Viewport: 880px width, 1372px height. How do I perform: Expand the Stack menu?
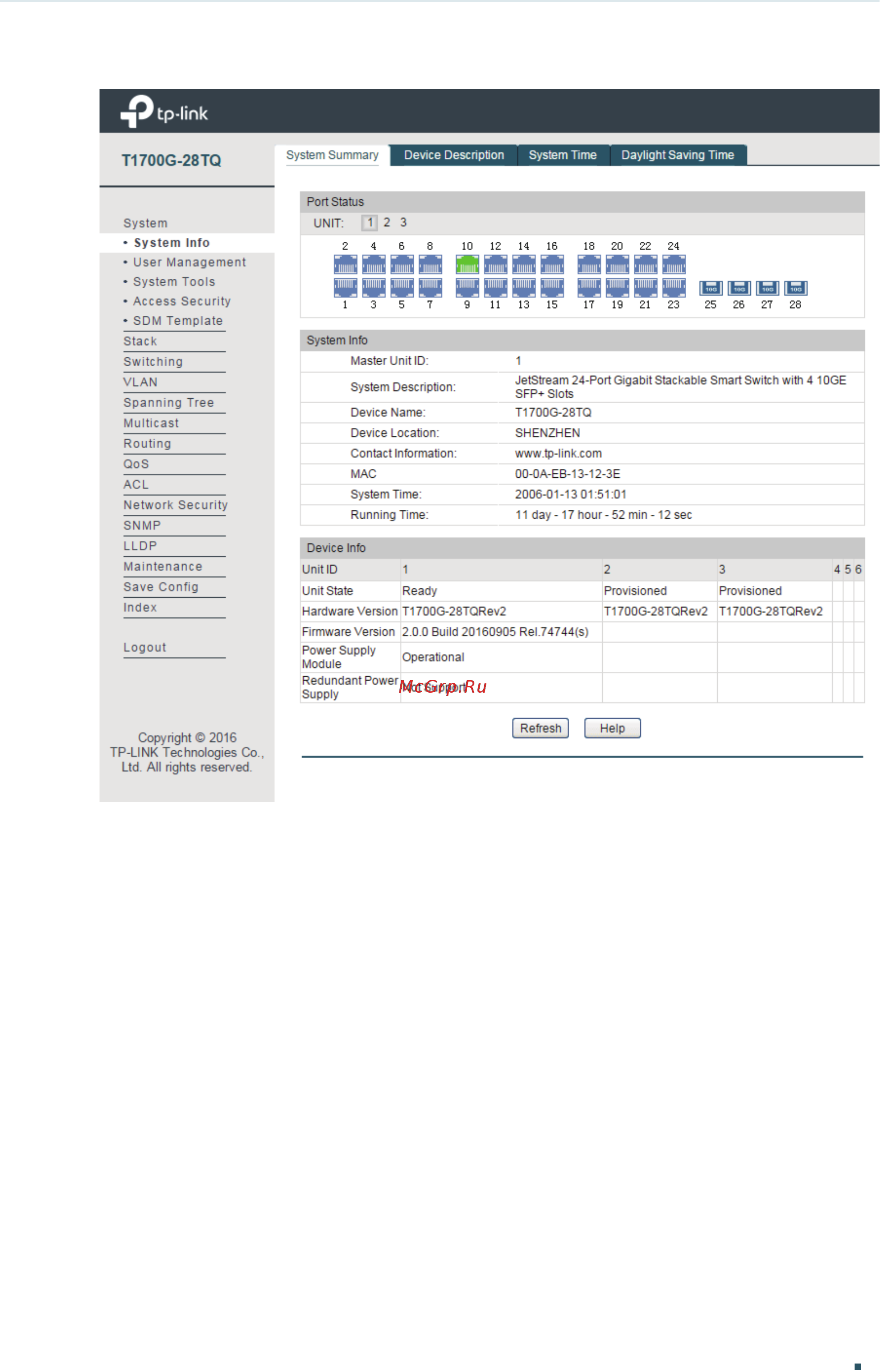[140, 341]
